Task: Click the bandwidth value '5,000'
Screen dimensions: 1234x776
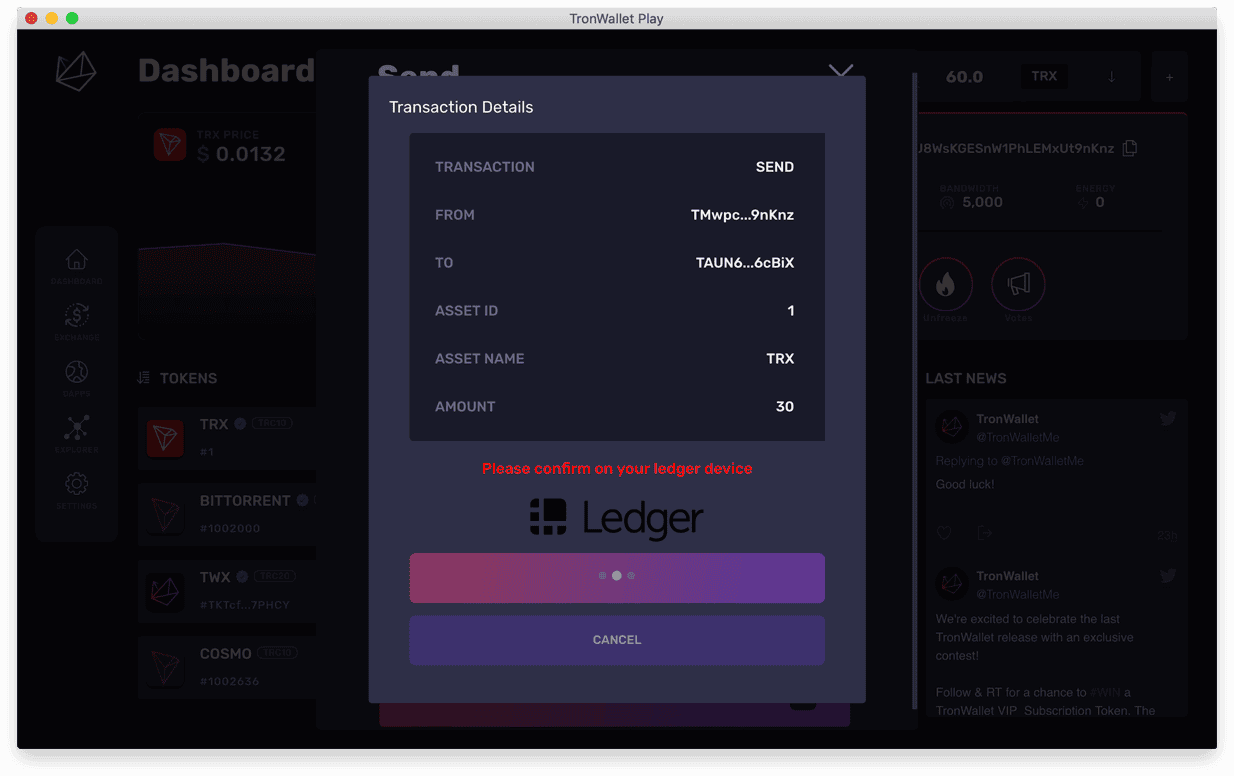Action: pyautogui.click(x=983, y=202)
